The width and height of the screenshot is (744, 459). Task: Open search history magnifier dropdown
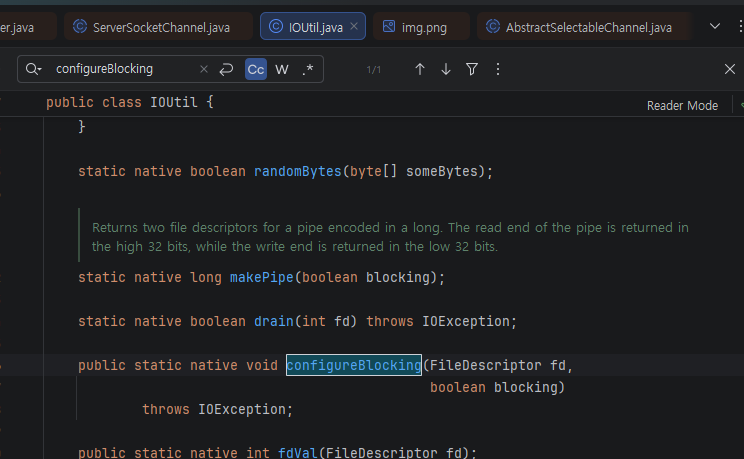(x=33, y=69)
